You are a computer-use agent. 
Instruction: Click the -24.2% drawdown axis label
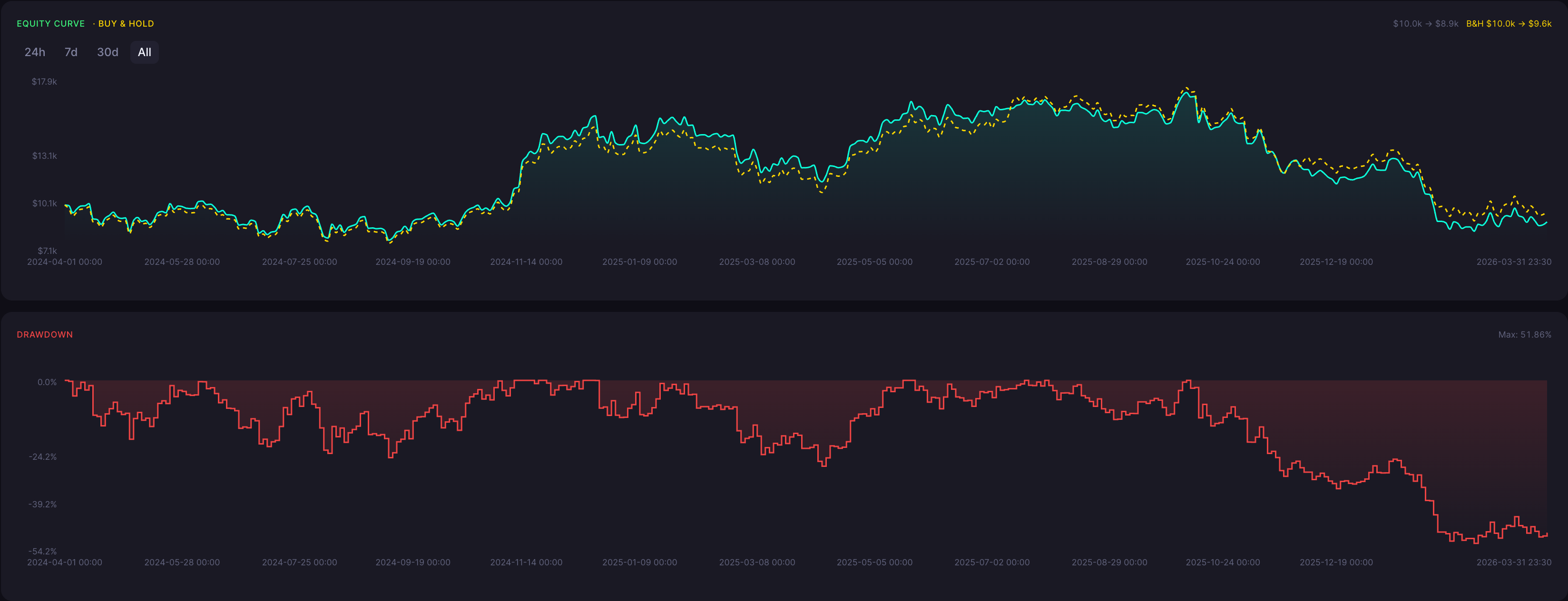click(43, 457)
